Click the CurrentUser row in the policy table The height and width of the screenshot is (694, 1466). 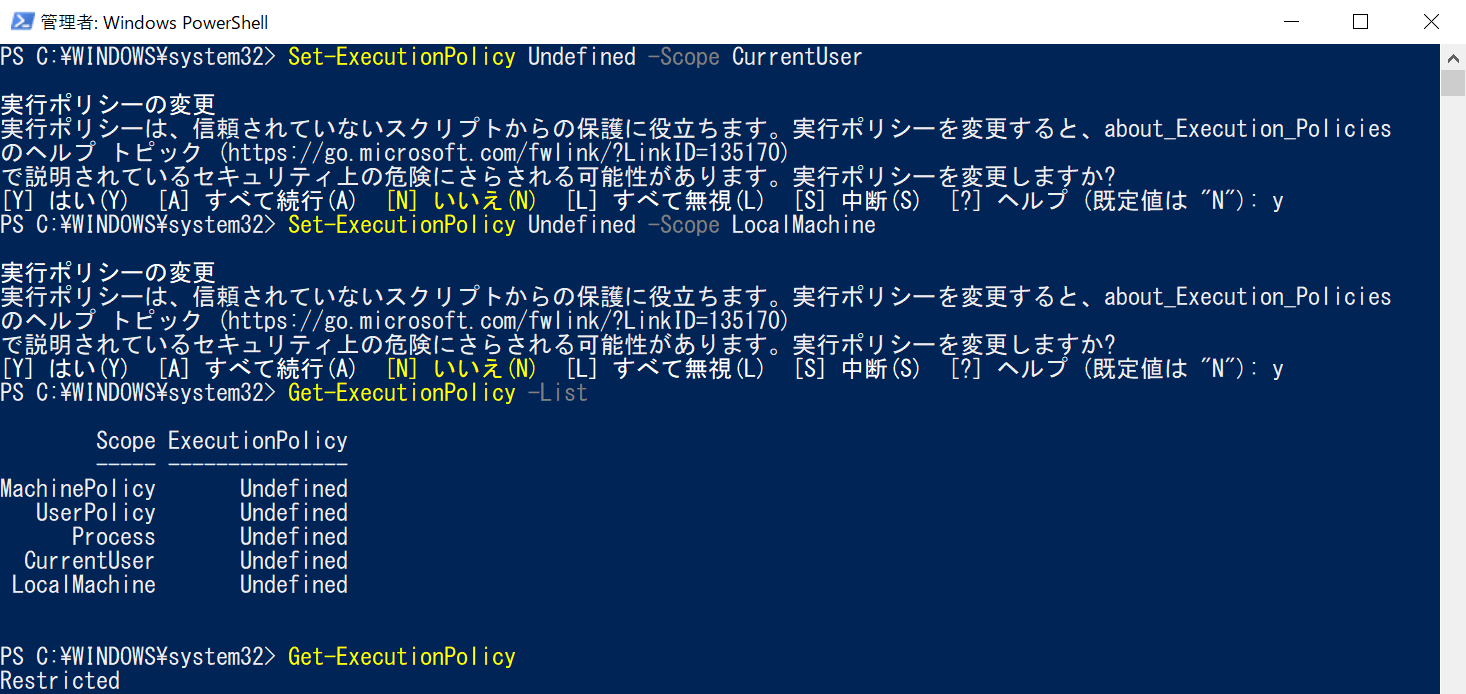tap(90, 561)
